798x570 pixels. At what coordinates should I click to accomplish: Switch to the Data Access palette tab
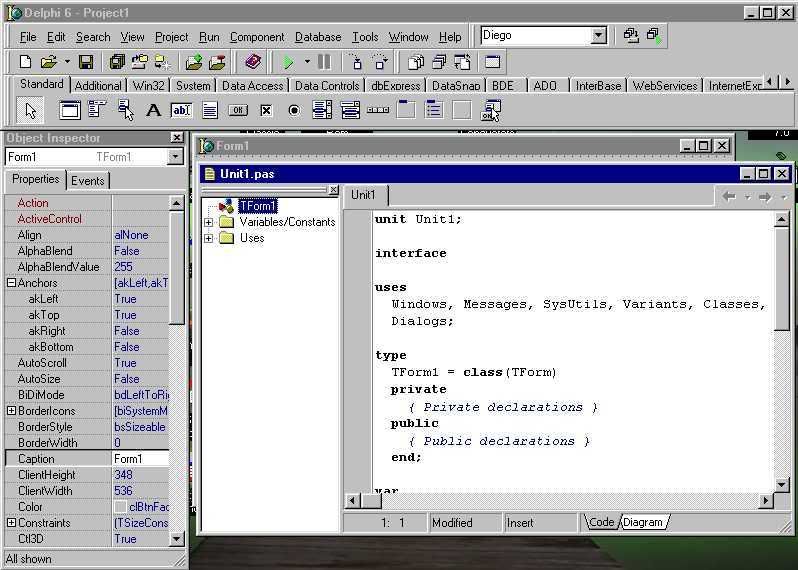(x=252, y=86)
